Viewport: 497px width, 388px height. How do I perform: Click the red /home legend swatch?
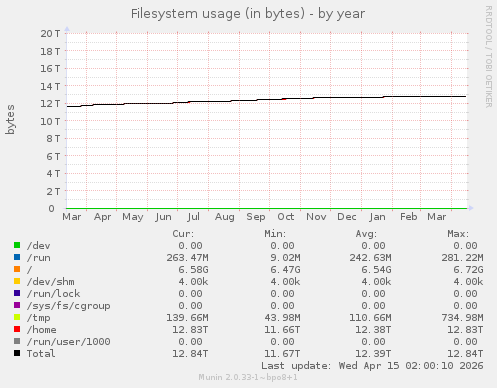17,329
